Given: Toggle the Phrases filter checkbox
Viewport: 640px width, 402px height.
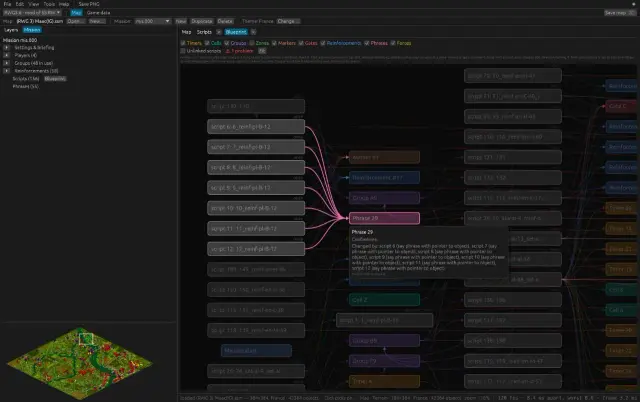Looking at the screenshot, I should 367,43.
